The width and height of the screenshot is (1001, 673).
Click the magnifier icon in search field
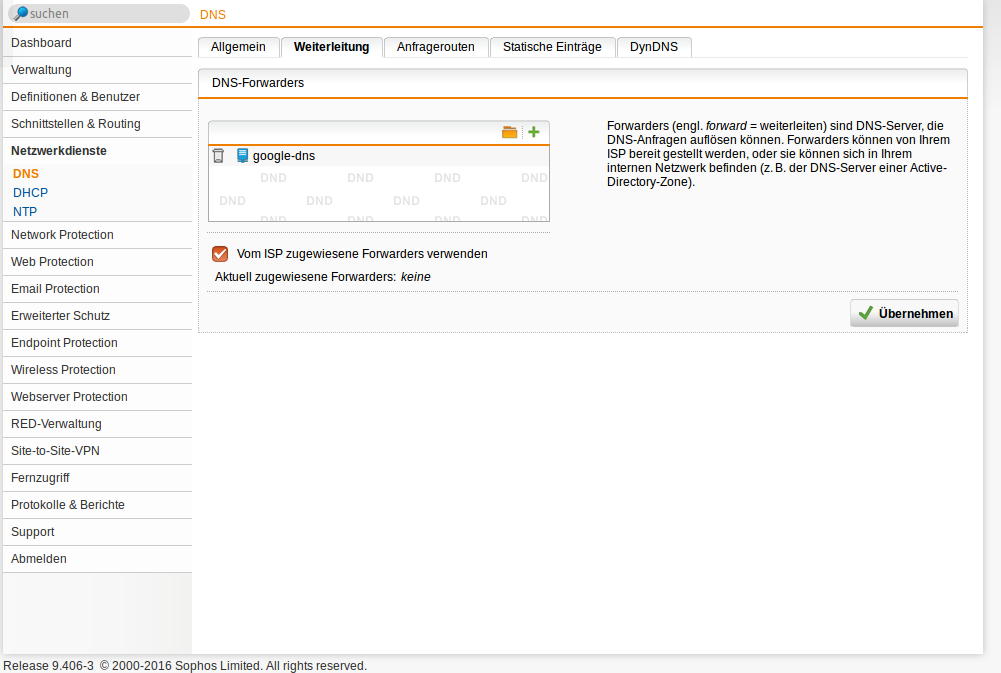point(22,13)
